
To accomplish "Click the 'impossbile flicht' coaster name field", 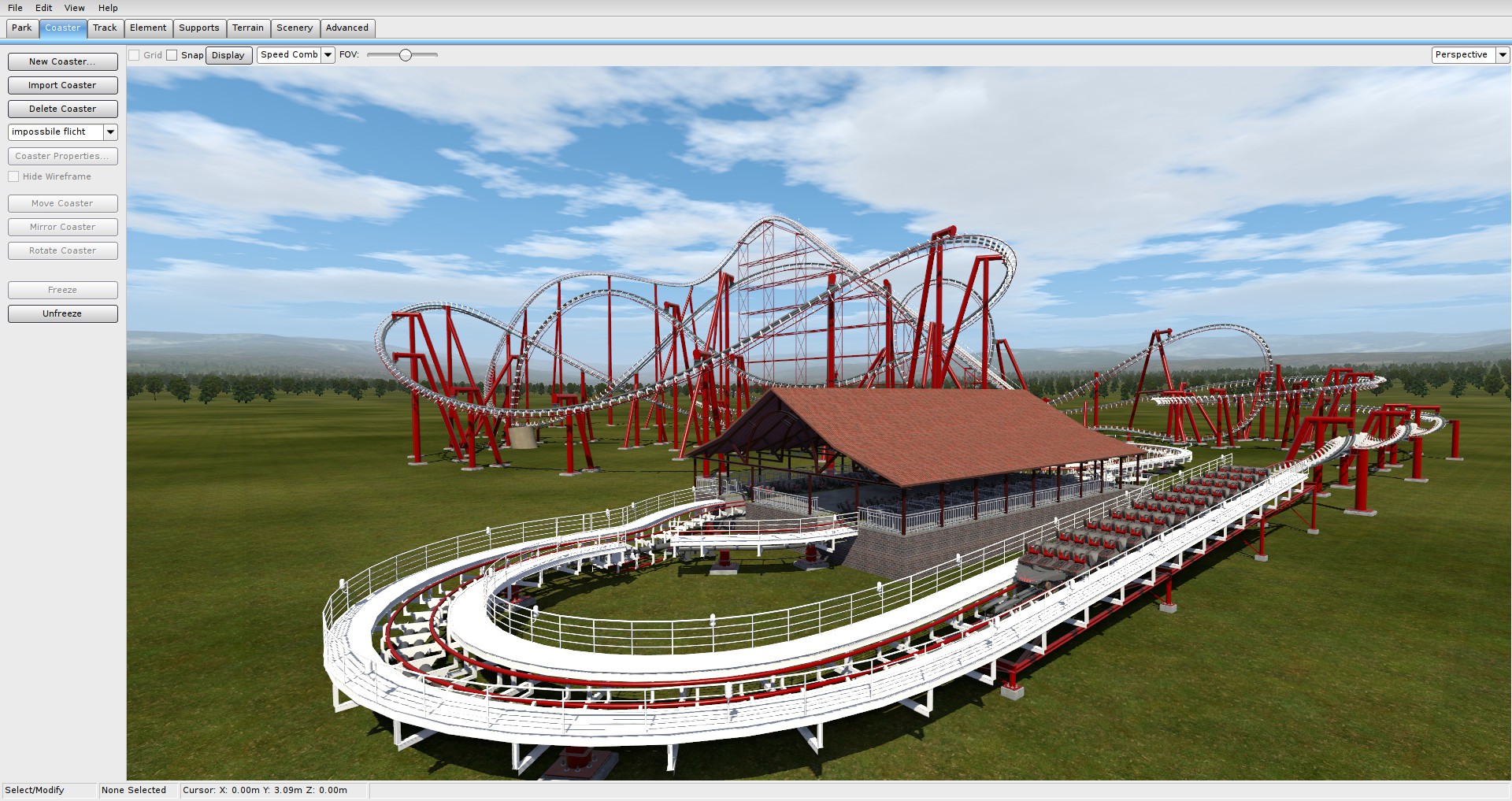I will point(56,132).
